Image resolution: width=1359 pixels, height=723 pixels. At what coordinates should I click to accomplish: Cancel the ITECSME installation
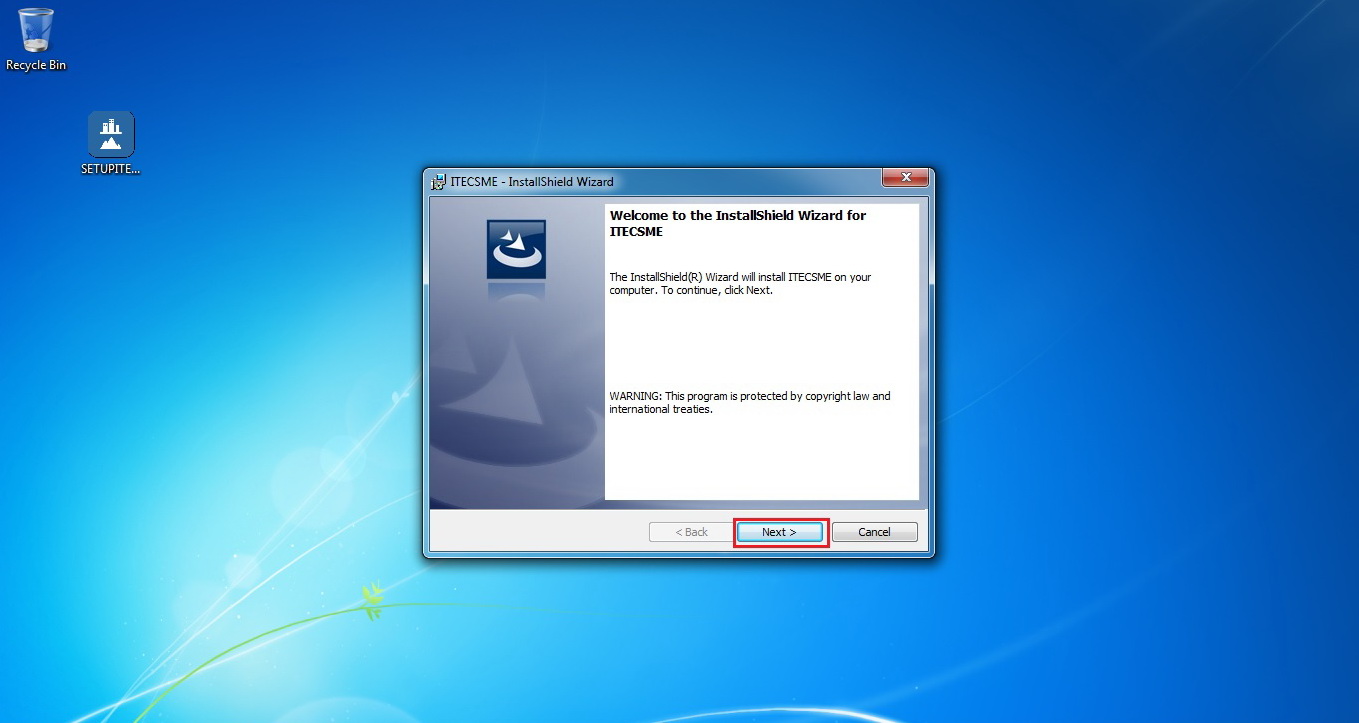874,532
